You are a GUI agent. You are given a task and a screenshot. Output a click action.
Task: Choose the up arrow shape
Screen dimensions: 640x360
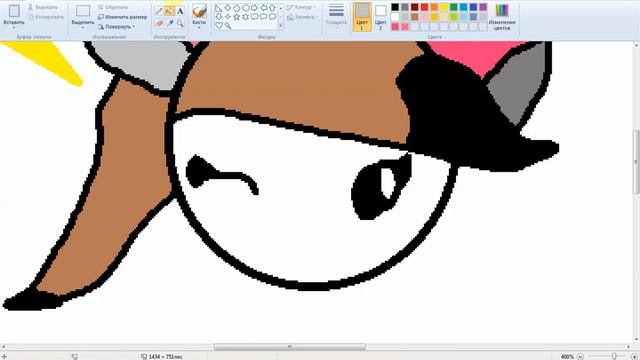[x=272, y=8]
